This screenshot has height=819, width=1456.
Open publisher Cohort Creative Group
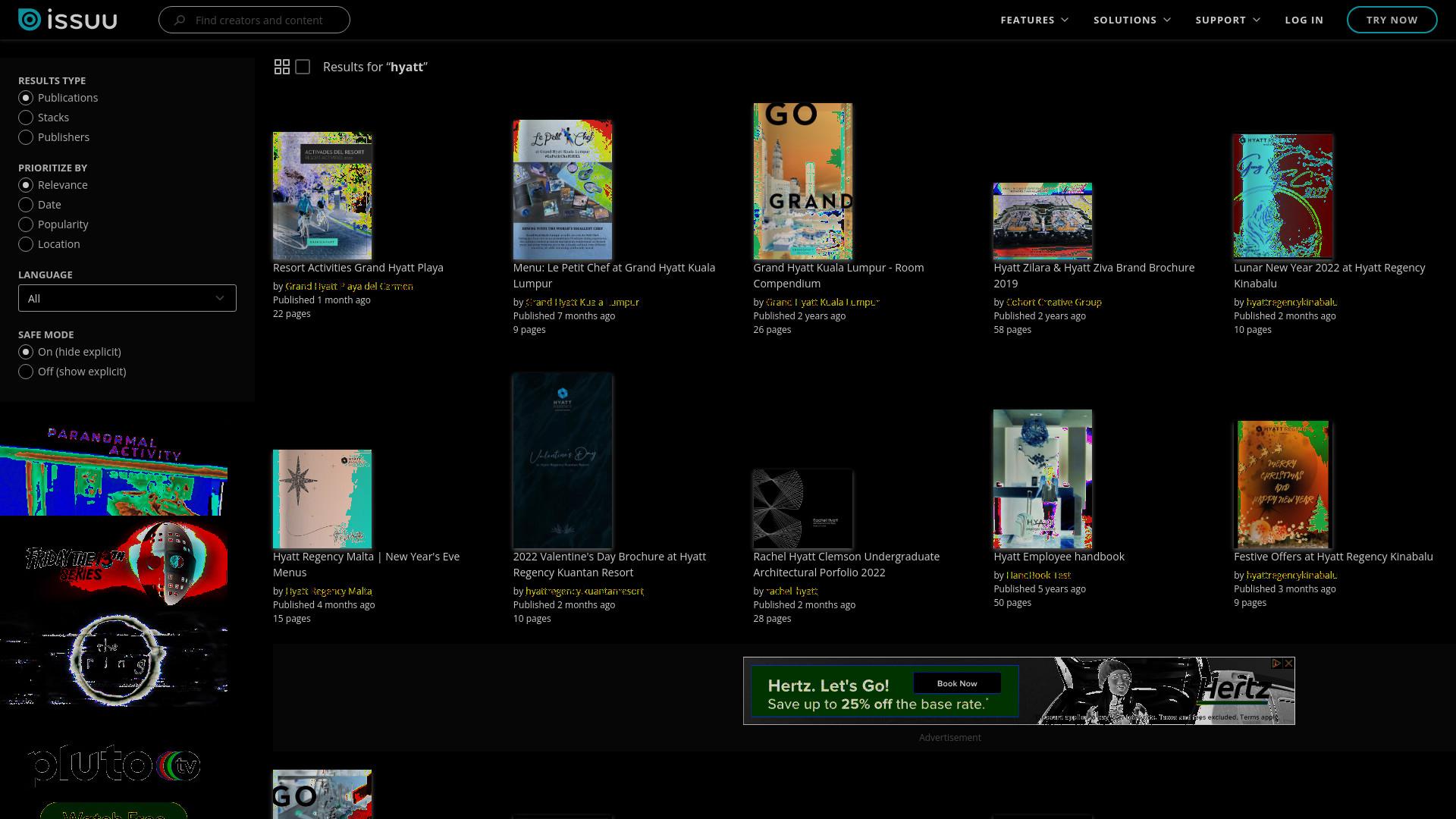[x=1053, y=303]
